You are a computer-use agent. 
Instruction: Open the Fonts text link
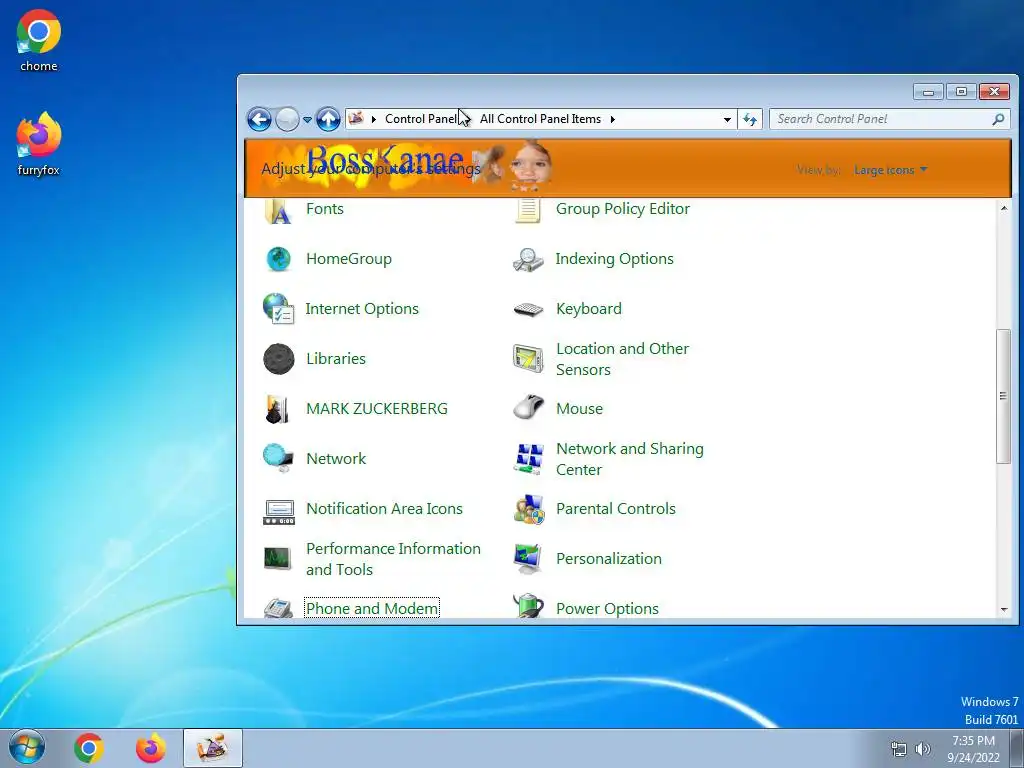(325, 209)
